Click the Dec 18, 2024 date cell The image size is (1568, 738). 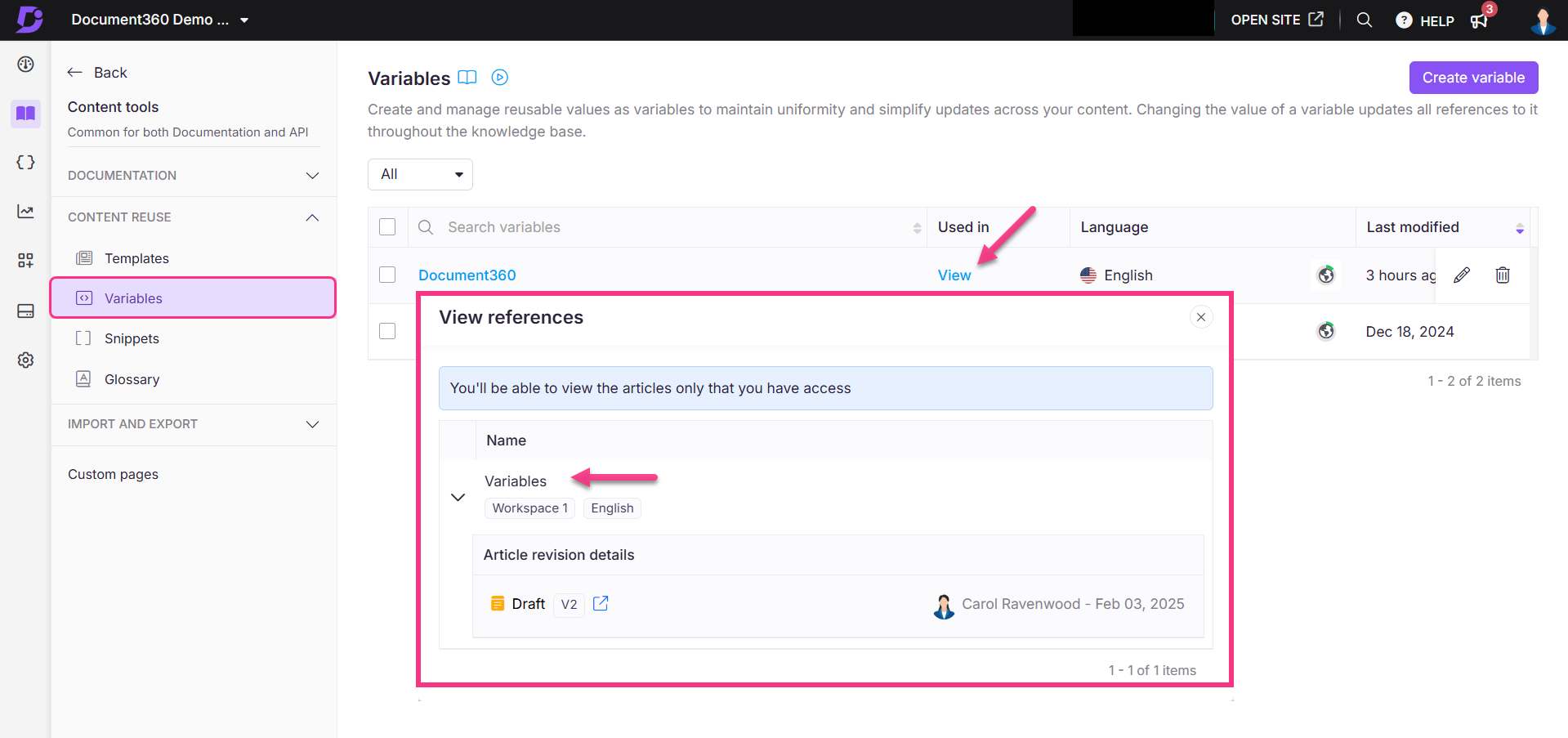(x=1409, y=332)
